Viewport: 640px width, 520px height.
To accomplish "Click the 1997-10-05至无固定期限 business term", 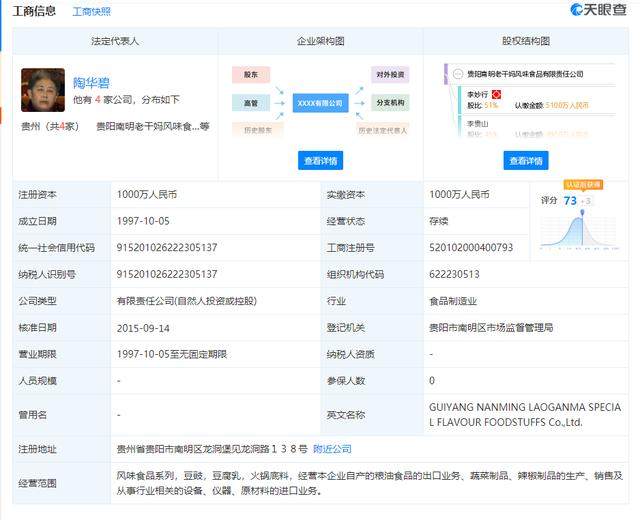I will coord(171,354).
